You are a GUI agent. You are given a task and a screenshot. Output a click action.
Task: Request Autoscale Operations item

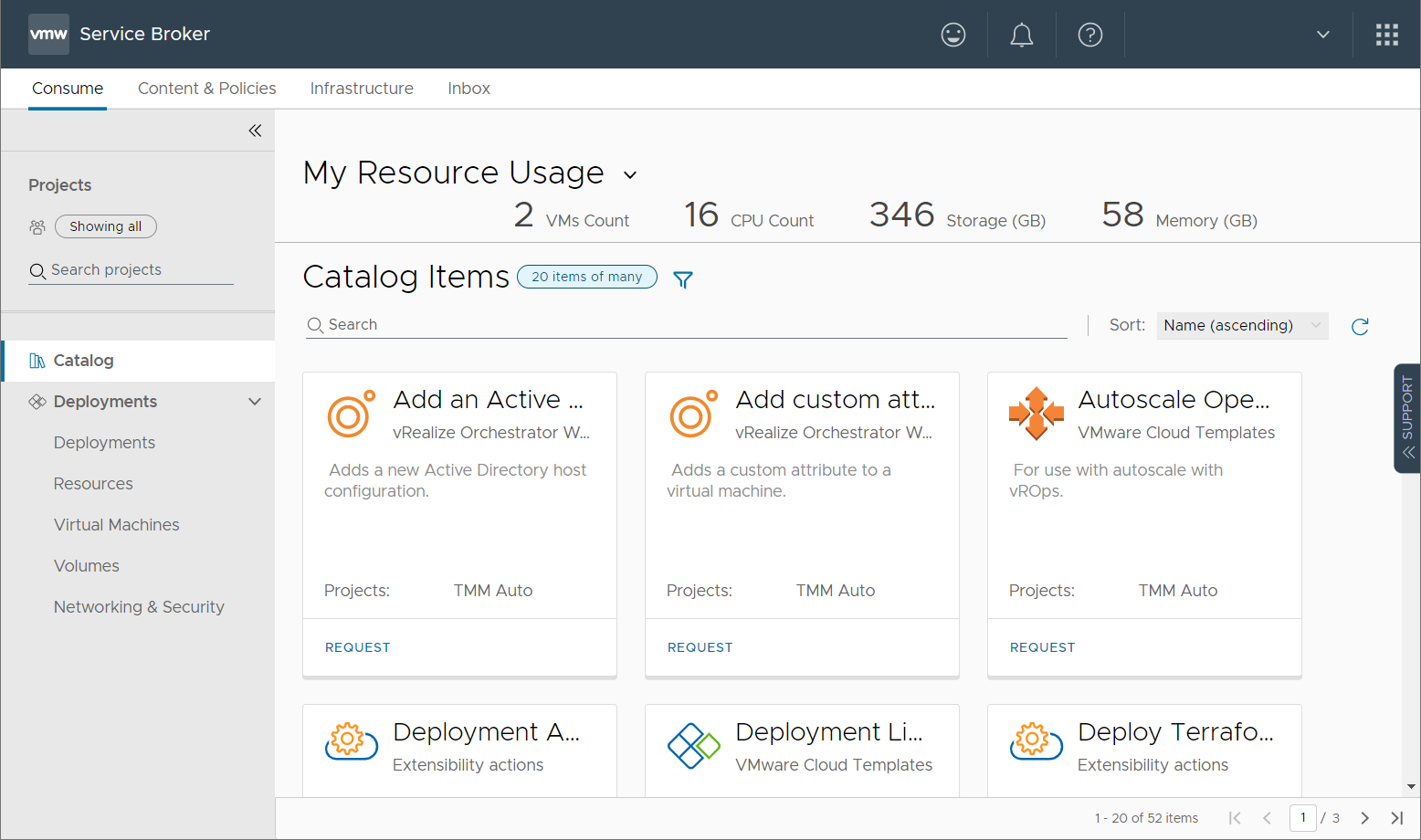click(1043, 647)
